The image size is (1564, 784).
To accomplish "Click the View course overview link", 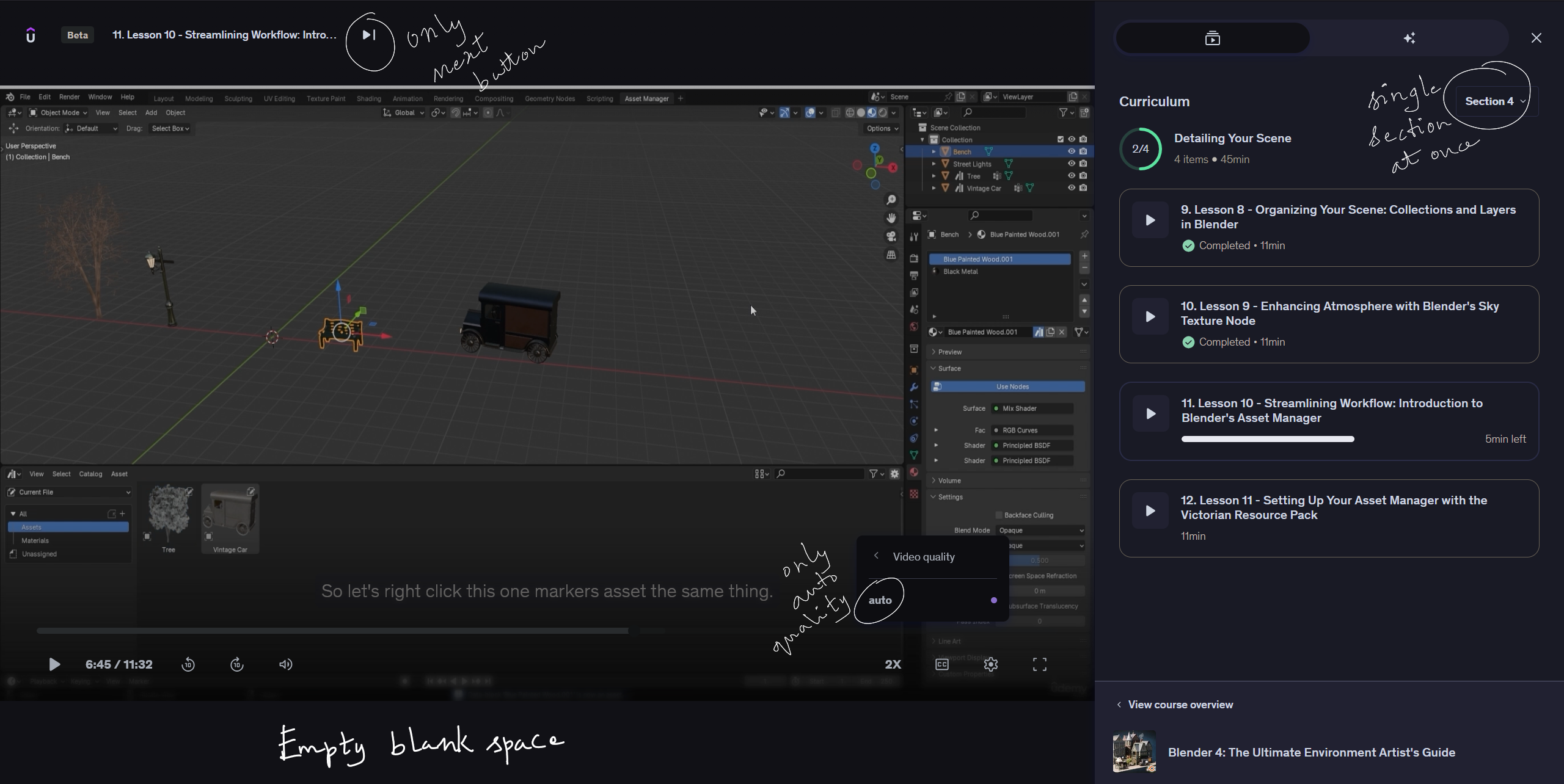I will (1180, 705).
